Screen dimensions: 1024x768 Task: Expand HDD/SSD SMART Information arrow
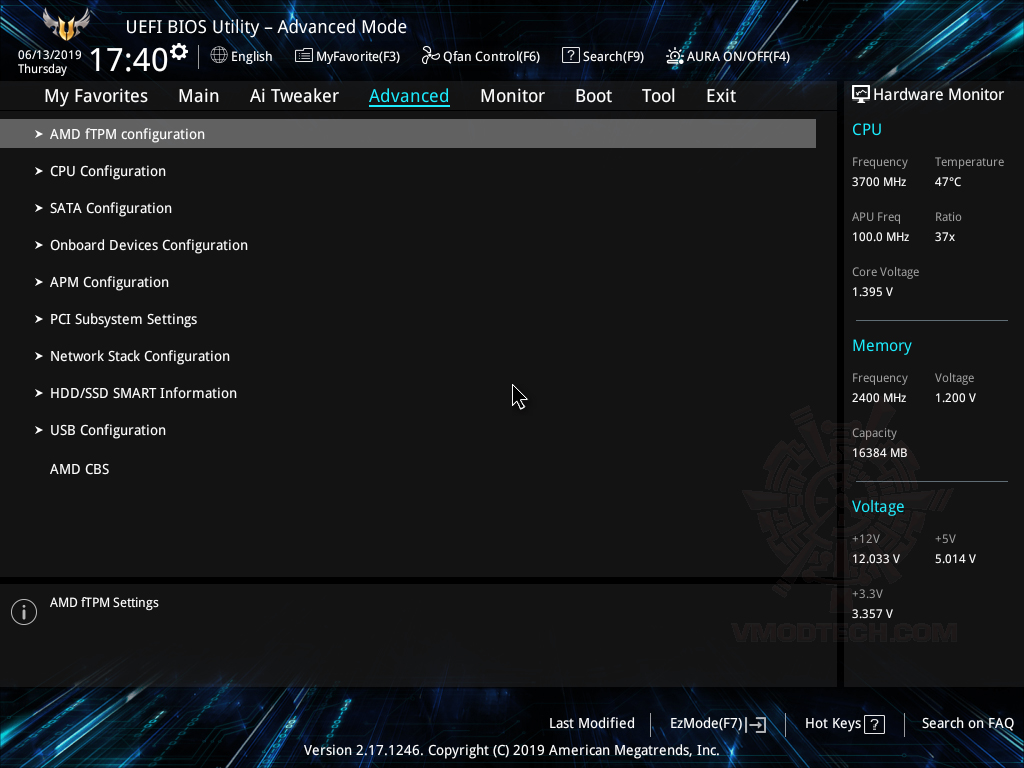pos(39,393)
